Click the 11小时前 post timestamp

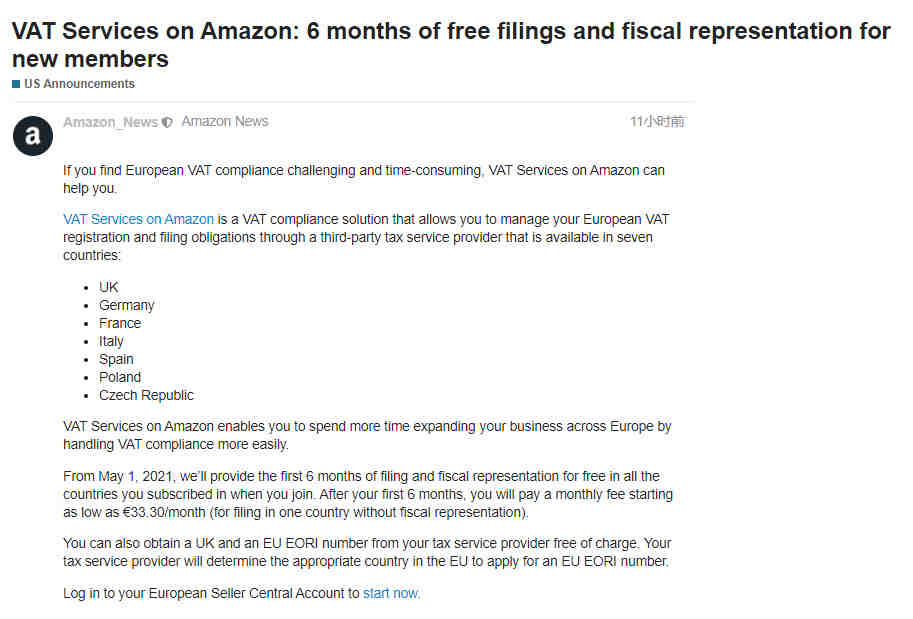(657, 122)
